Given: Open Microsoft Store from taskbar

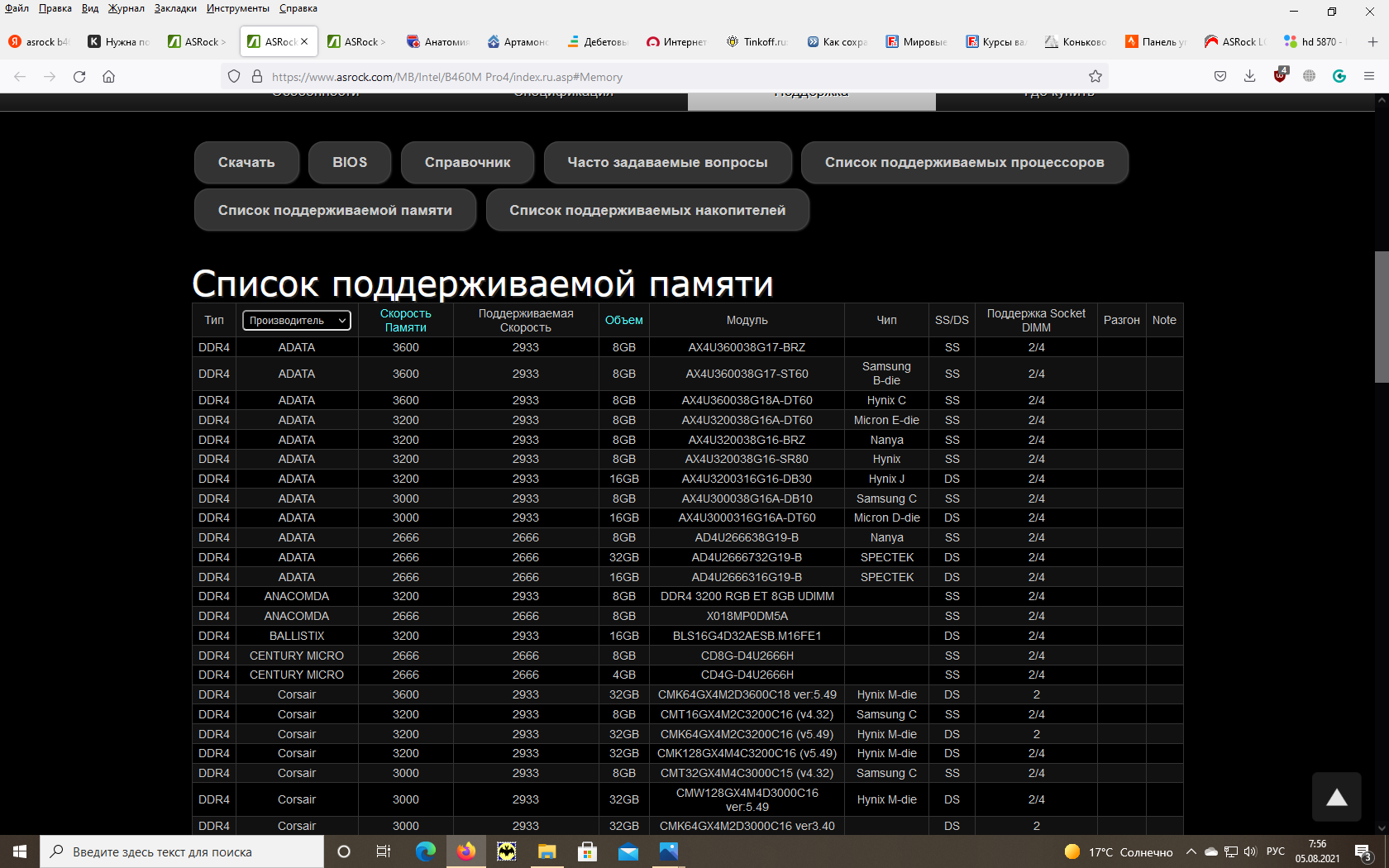Looking at the screenshot, I should pyautogui.click(x=588, y=851).
